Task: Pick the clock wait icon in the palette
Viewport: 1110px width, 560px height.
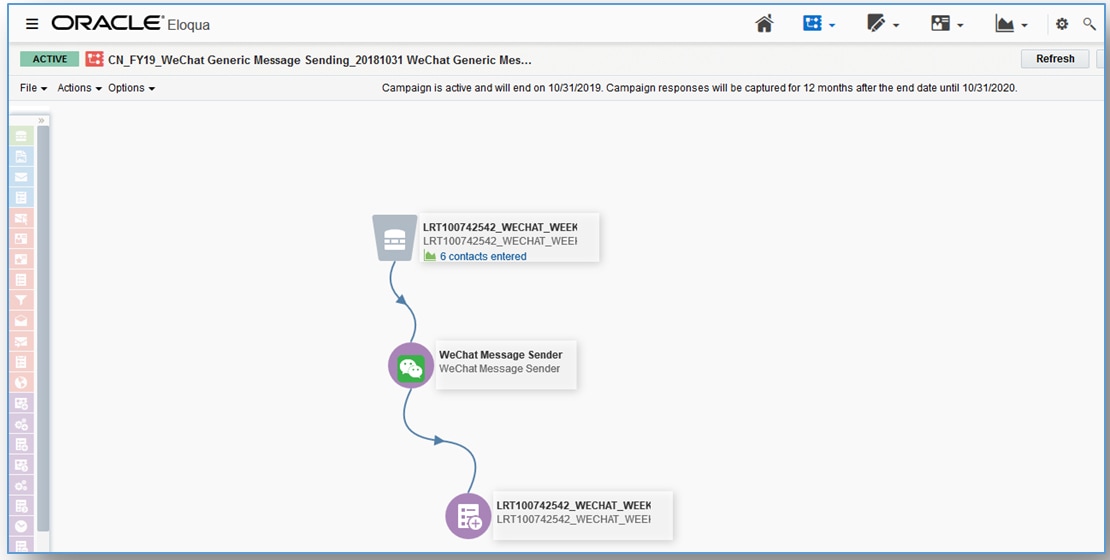Action: coord(21,526)
